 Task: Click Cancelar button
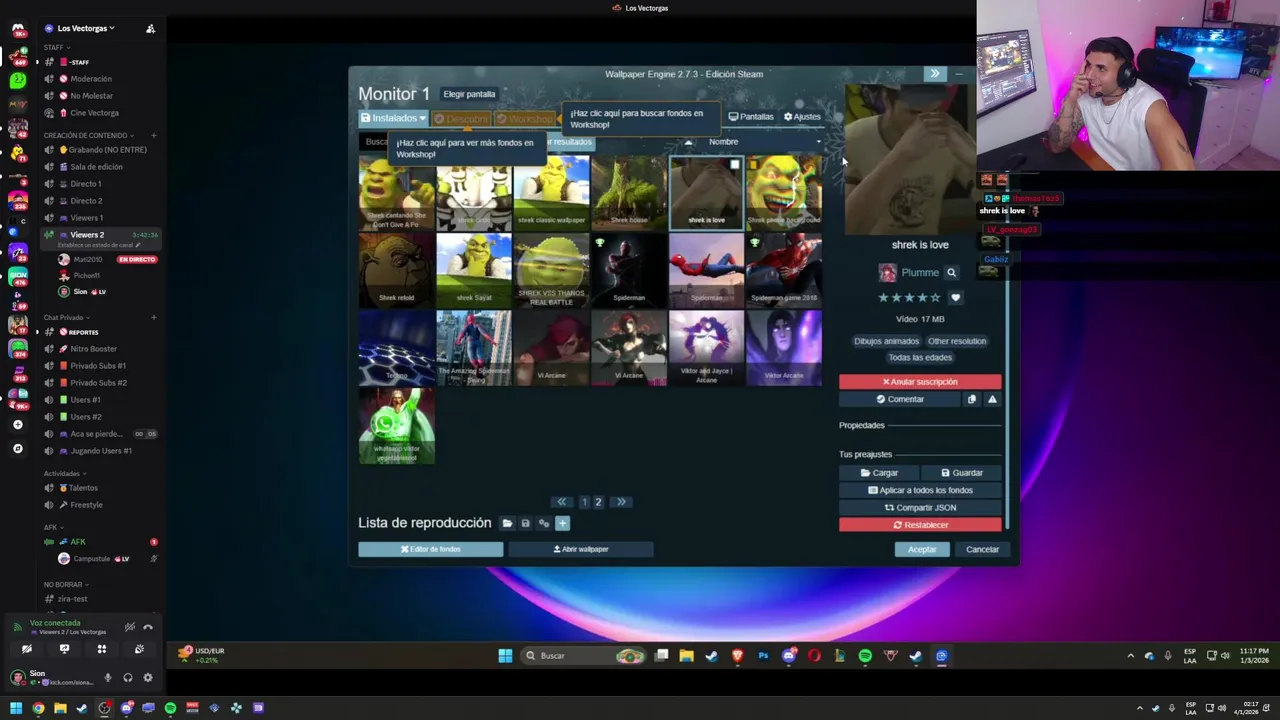coord(982,549)
